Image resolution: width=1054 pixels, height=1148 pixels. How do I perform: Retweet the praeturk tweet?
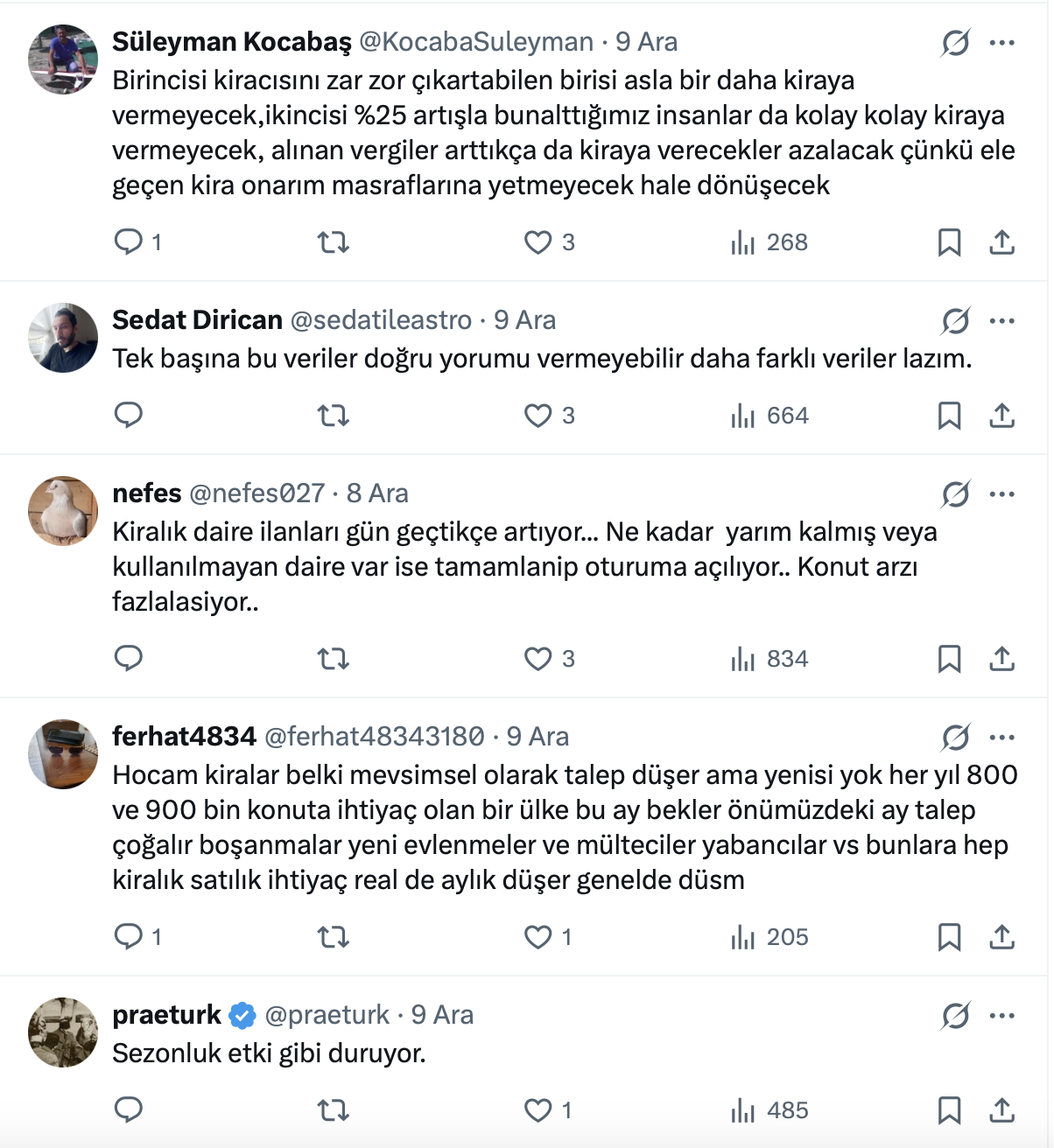click(333, 1110)
